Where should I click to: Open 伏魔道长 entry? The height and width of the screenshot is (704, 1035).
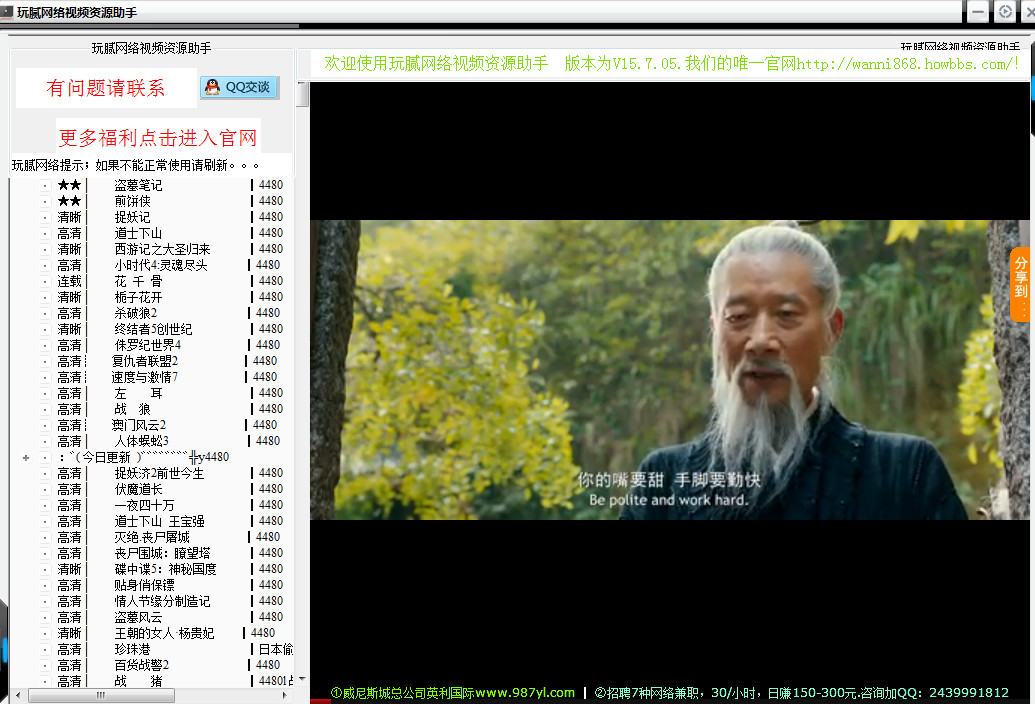(x=138, y=490)
